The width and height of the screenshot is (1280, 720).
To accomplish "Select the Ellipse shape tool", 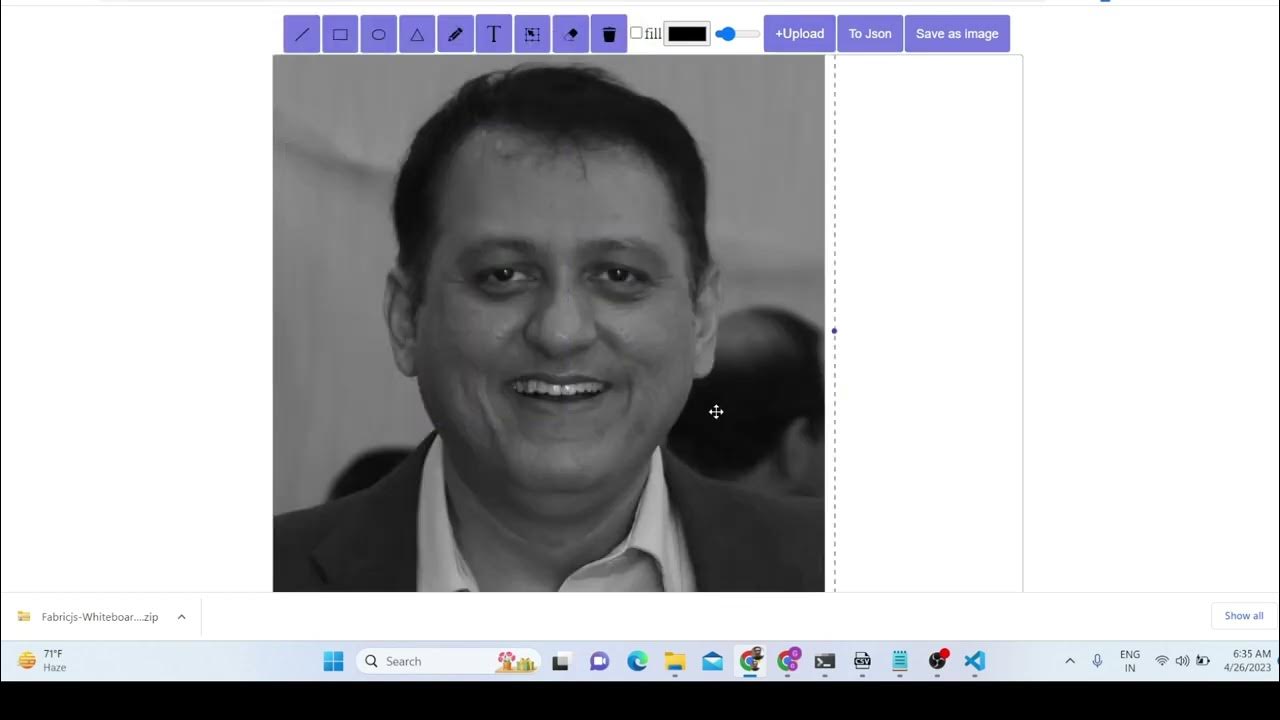I will (x=379, y=34).
